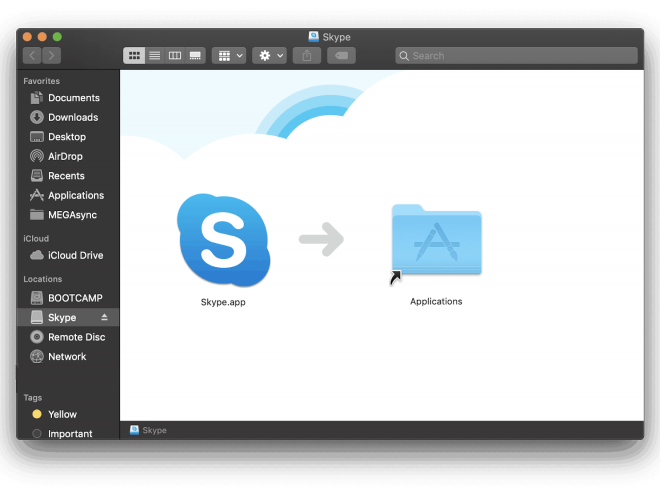Viewport: 660px width, 495px height.
Task: Open Applications in the sidebar favorites
Action: click(x=68, y=195)
